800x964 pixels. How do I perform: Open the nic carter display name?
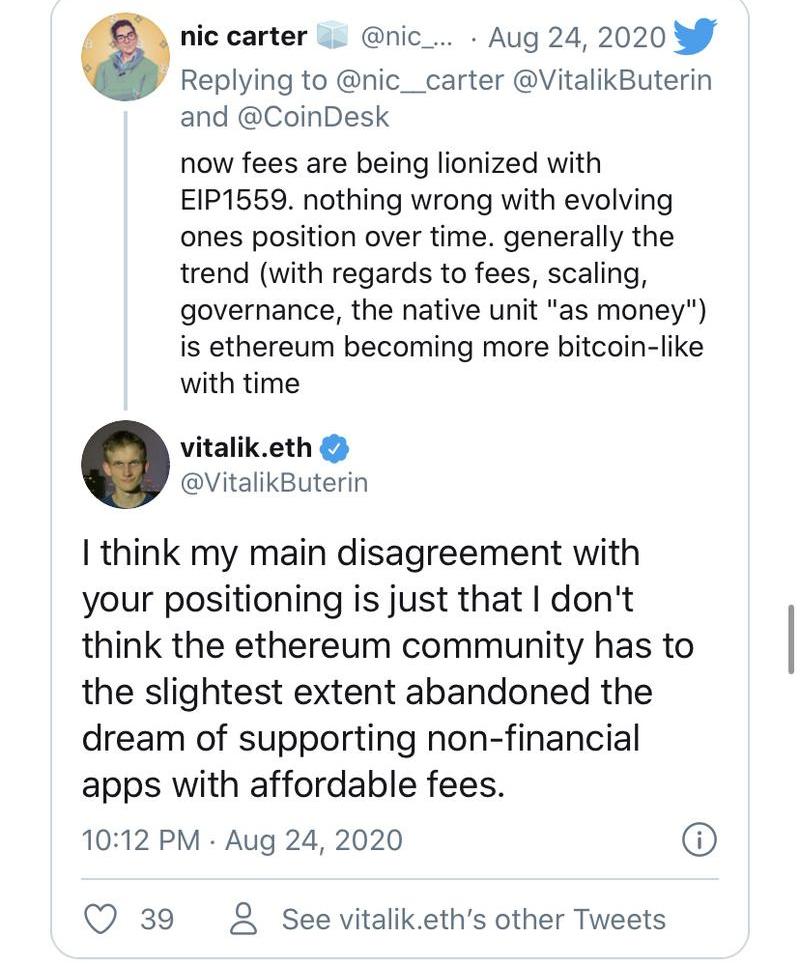click(x=244, y=36)
